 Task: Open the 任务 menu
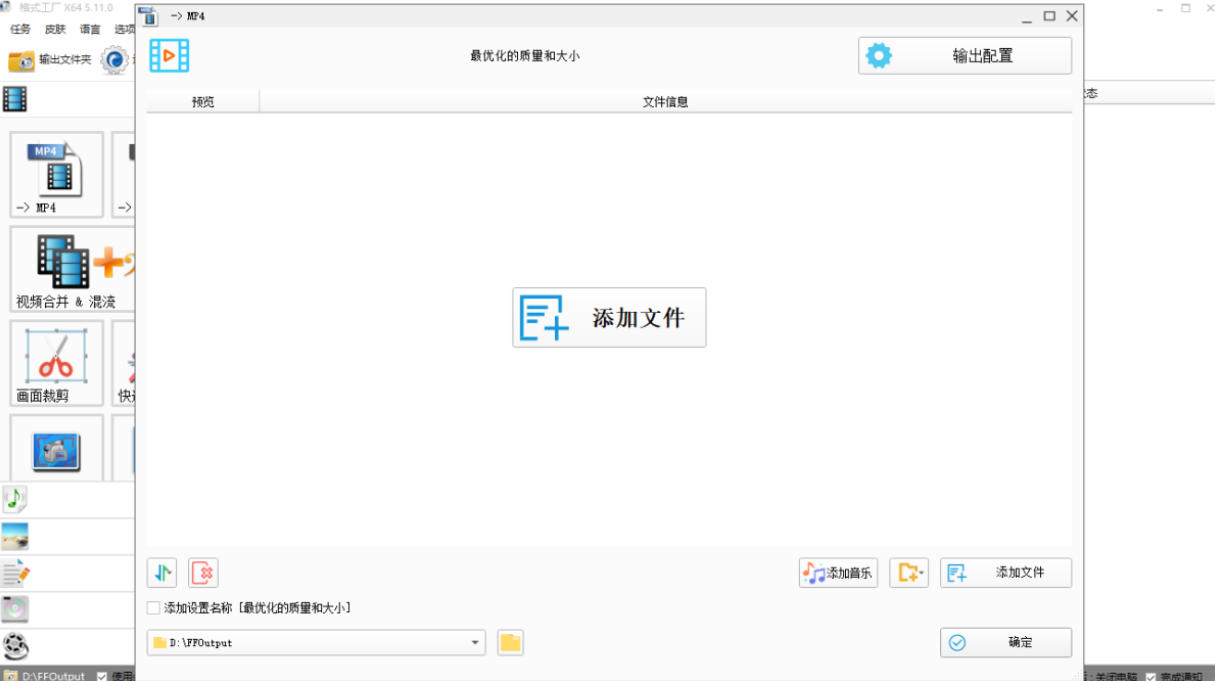coord(20,29)
